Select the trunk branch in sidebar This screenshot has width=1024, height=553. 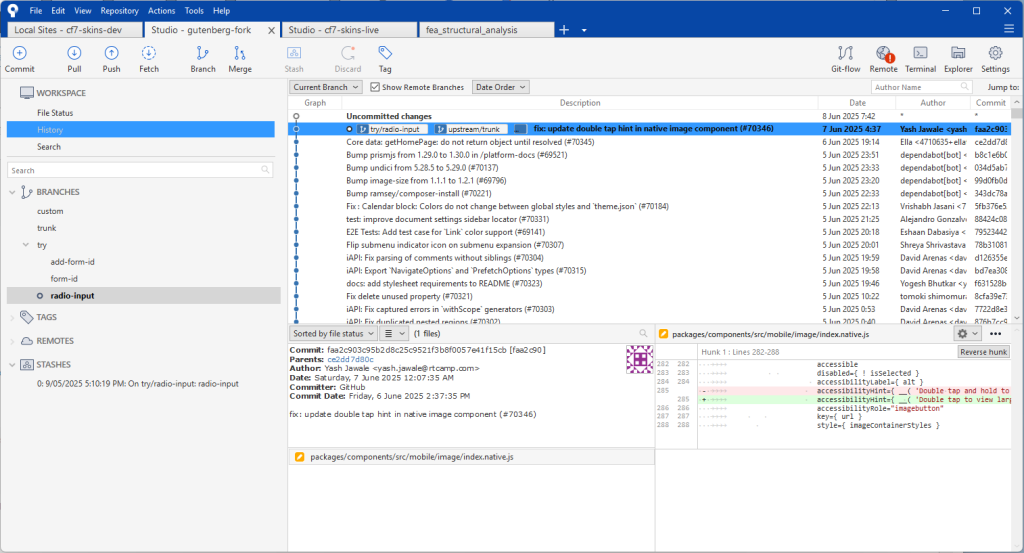(47, 228)
